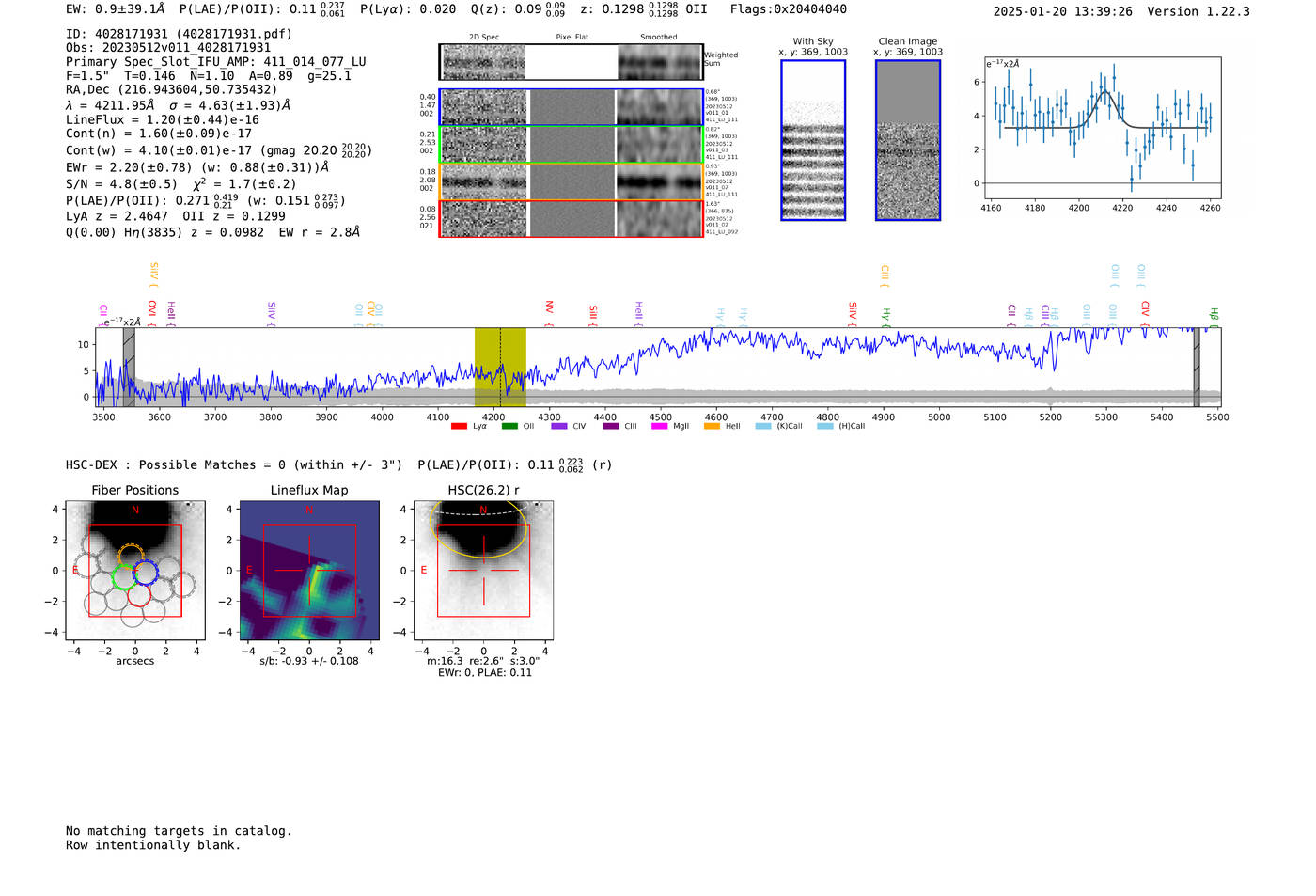Viewport: 1316px width, 896px height.
Task: Select the red-outlined 2D spectrum row
Action: pos(571,218)
